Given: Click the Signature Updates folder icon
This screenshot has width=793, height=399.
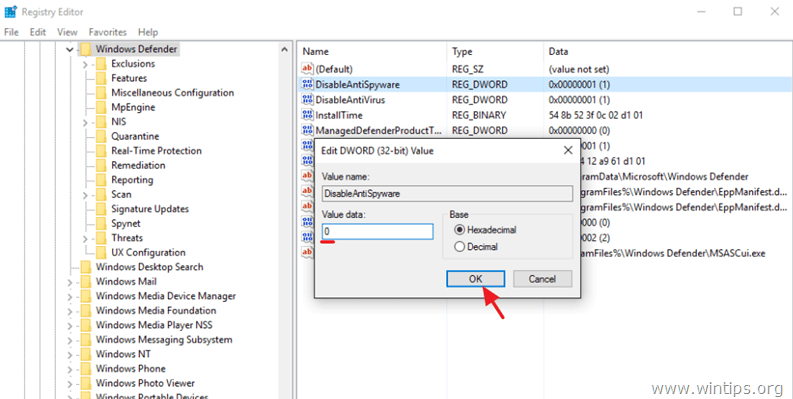Looking at the screenshot, I should [x=101, y=209].
